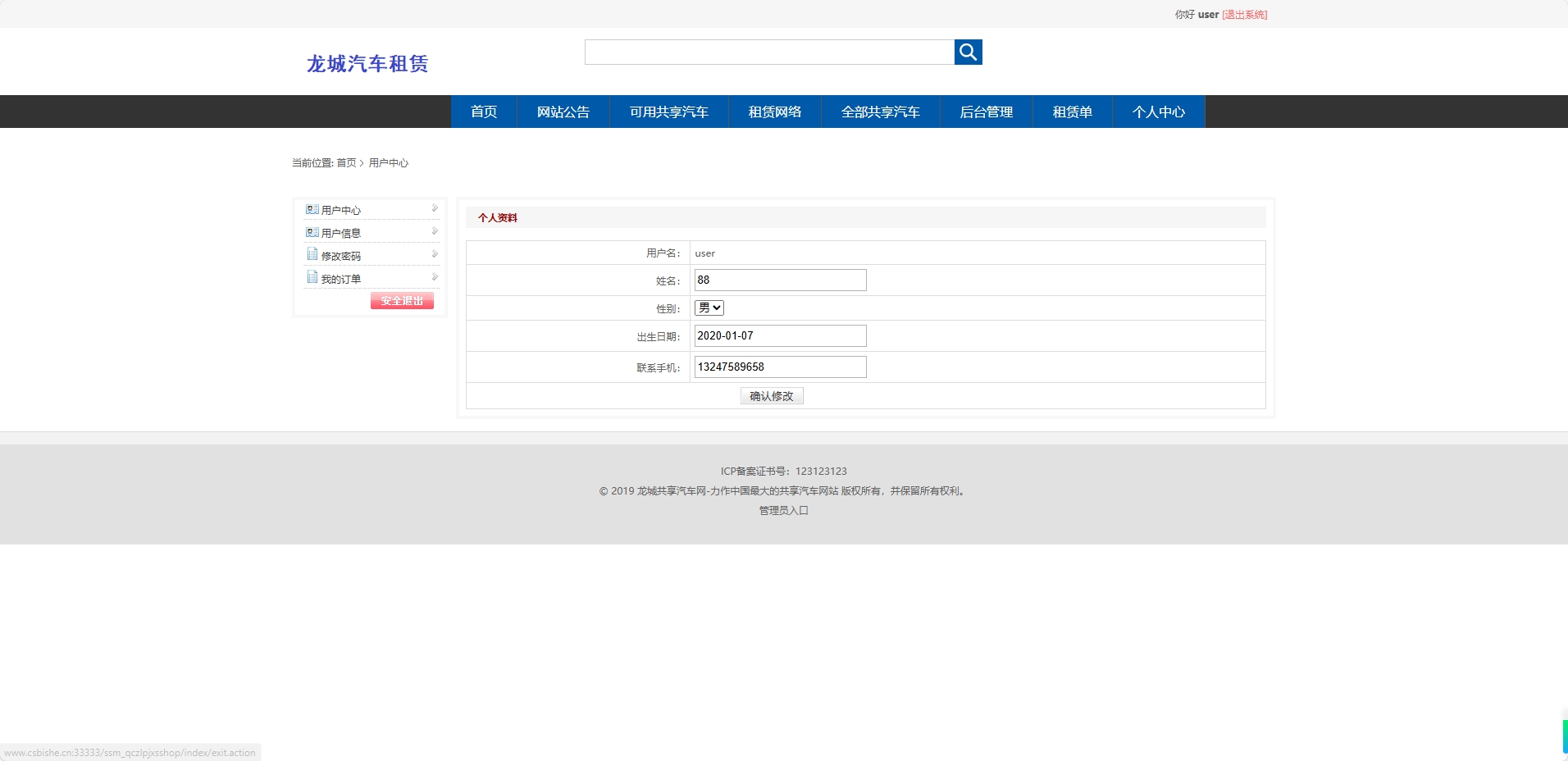Click the document icon beside 我的订单
This screenshot has width=1568, height=761.
click(x=312, y=277)
